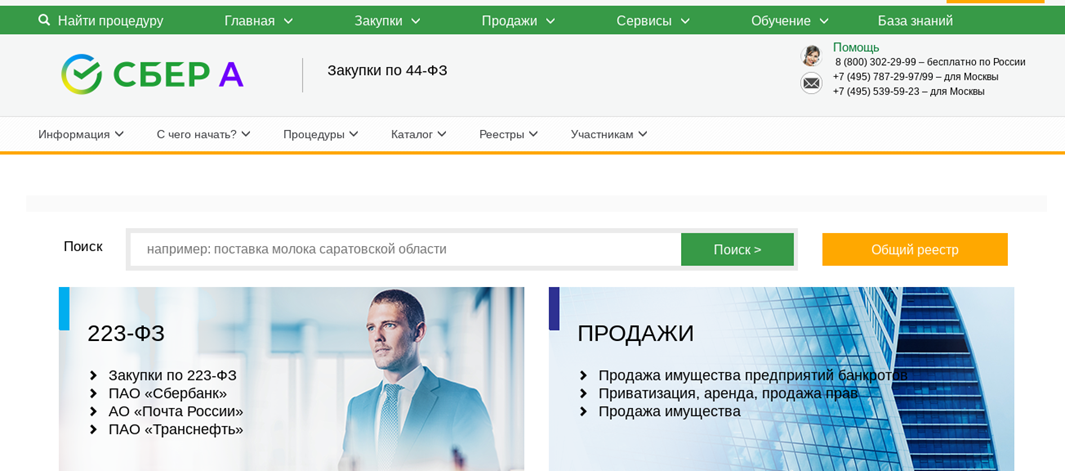The height and width of the screenshot is (471, 1065).
Task: Expand the chevron beside Главная
Action: 288,21
